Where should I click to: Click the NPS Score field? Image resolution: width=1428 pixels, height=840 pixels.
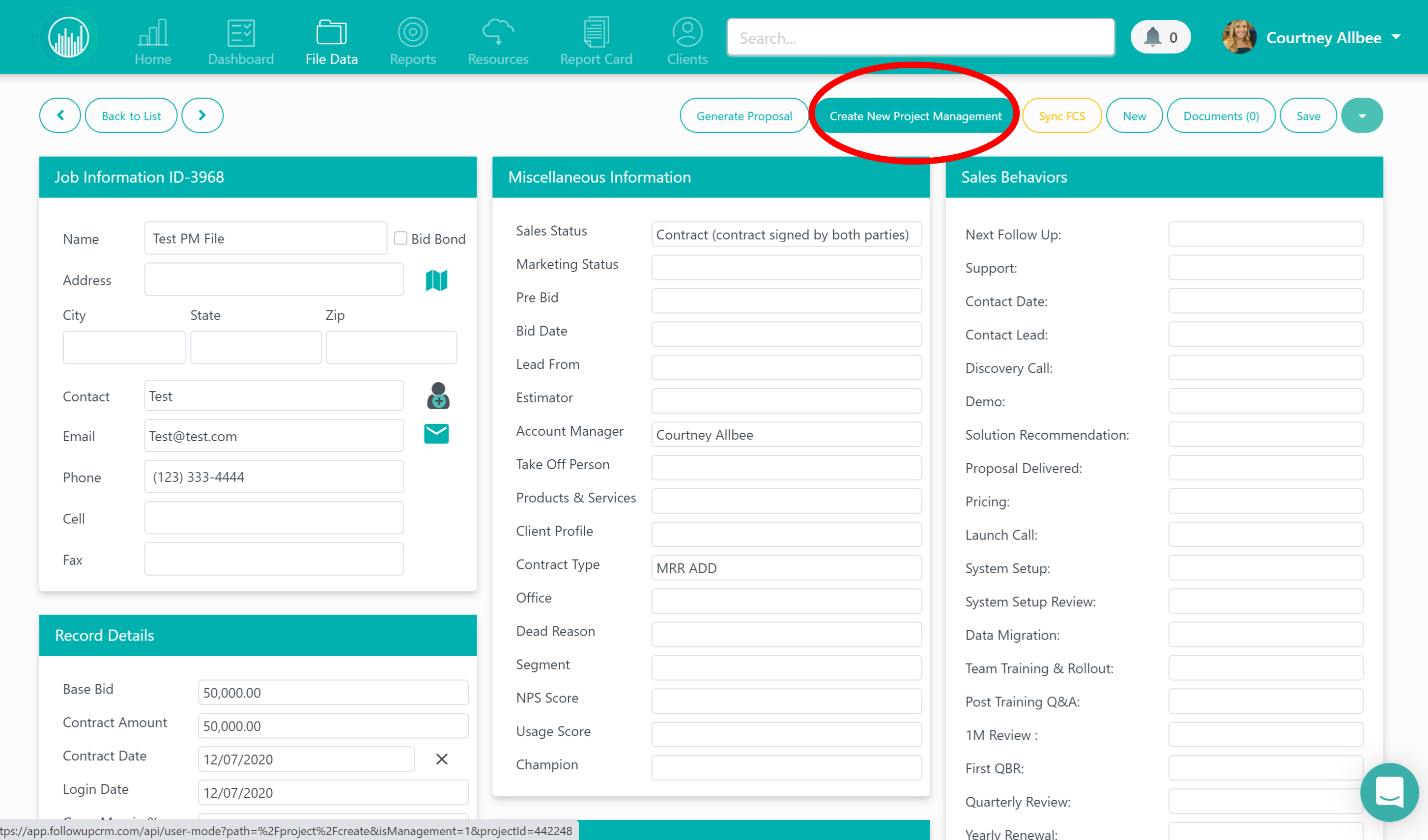point(787,701)
